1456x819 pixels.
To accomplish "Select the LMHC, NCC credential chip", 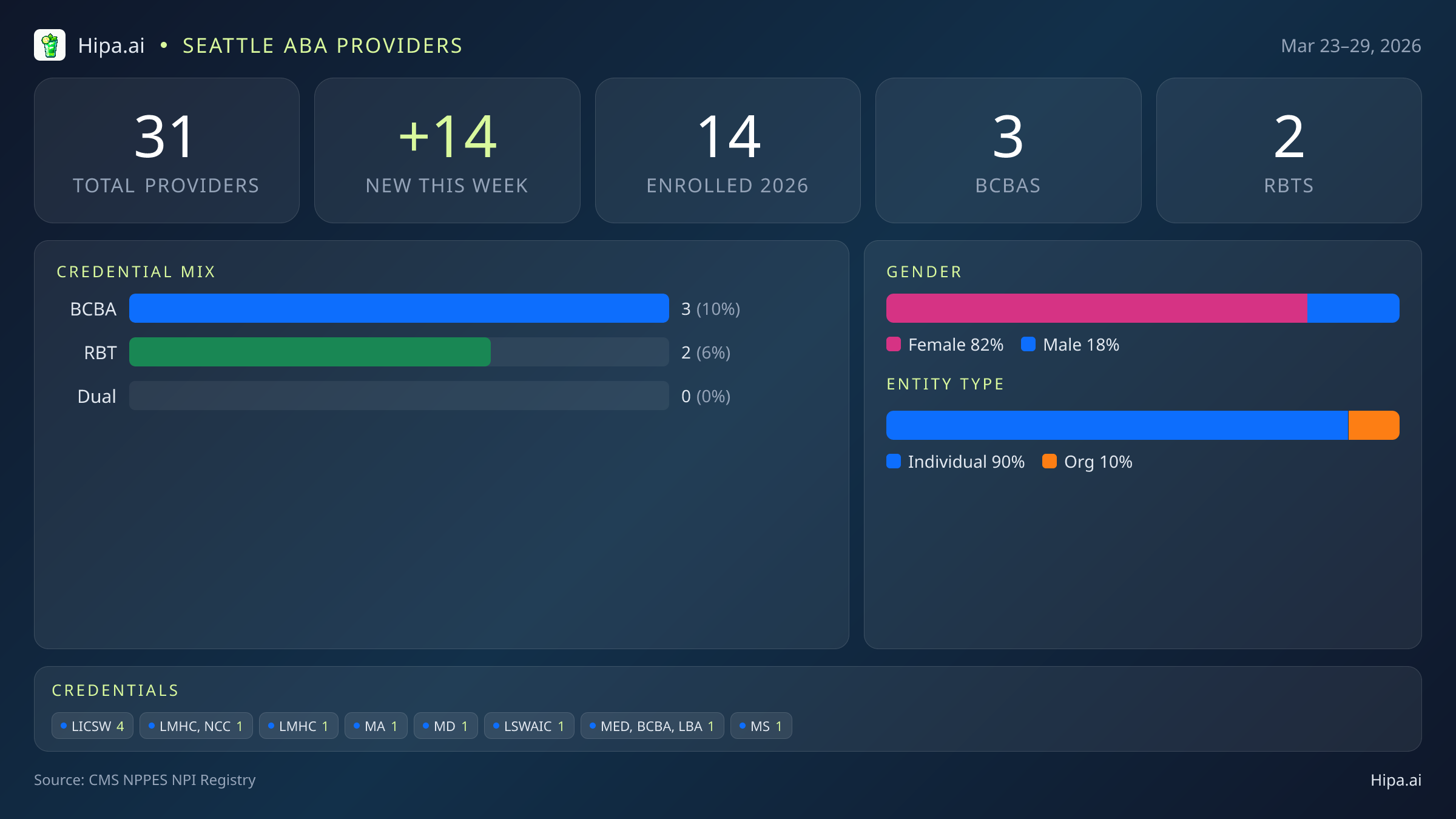I will [x=196, y=726].
